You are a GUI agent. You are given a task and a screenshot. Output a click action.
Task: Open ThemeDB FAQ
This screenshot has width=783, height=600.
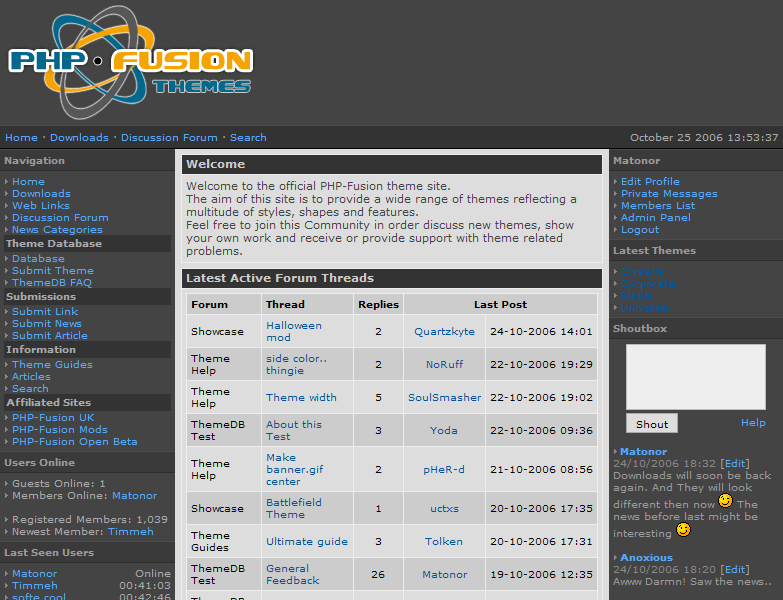[x=51, y=283]
